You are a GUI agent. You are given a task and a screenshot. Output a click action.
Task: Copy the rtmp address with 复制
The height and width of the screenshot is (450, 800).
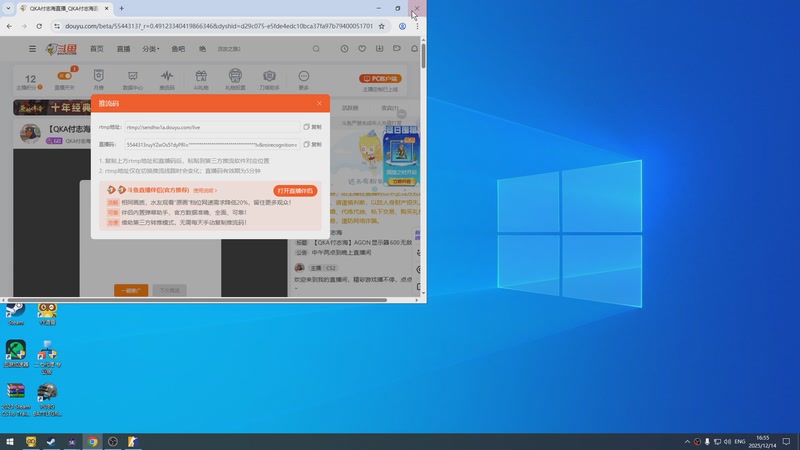(313, 127)
